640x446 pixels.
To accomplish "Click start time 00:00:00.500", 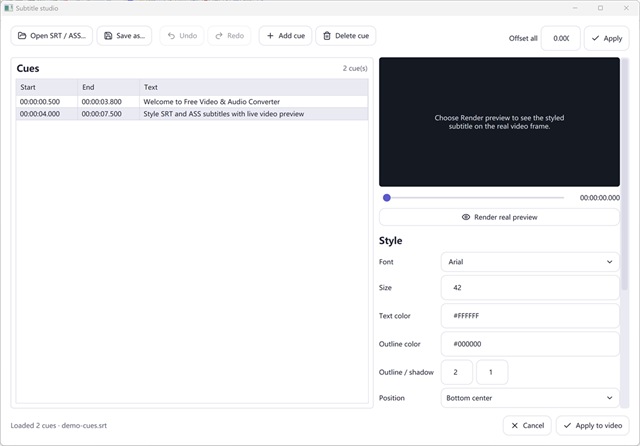I will [x=40, y=102].
